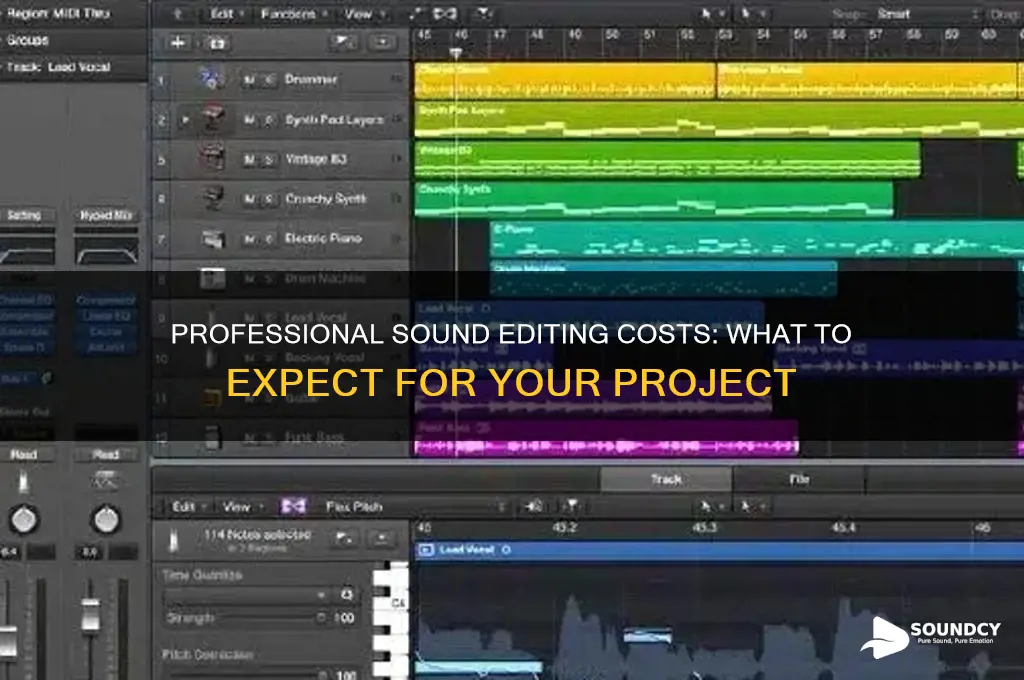
Task: Click the C4 key on piano keyboard
Action: [x=391, y=602]
